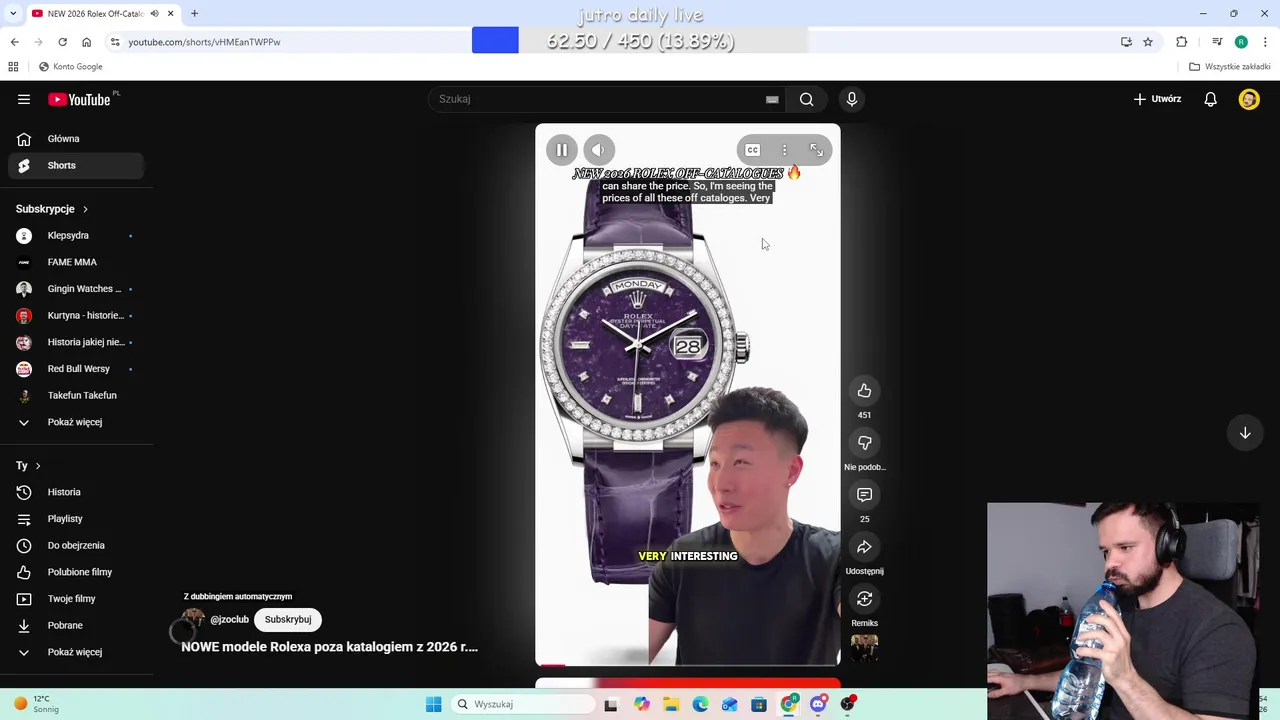This screenshot has width=1280, height=720.
Task: Mute the Shorts video volume
Action: point(599,150)
